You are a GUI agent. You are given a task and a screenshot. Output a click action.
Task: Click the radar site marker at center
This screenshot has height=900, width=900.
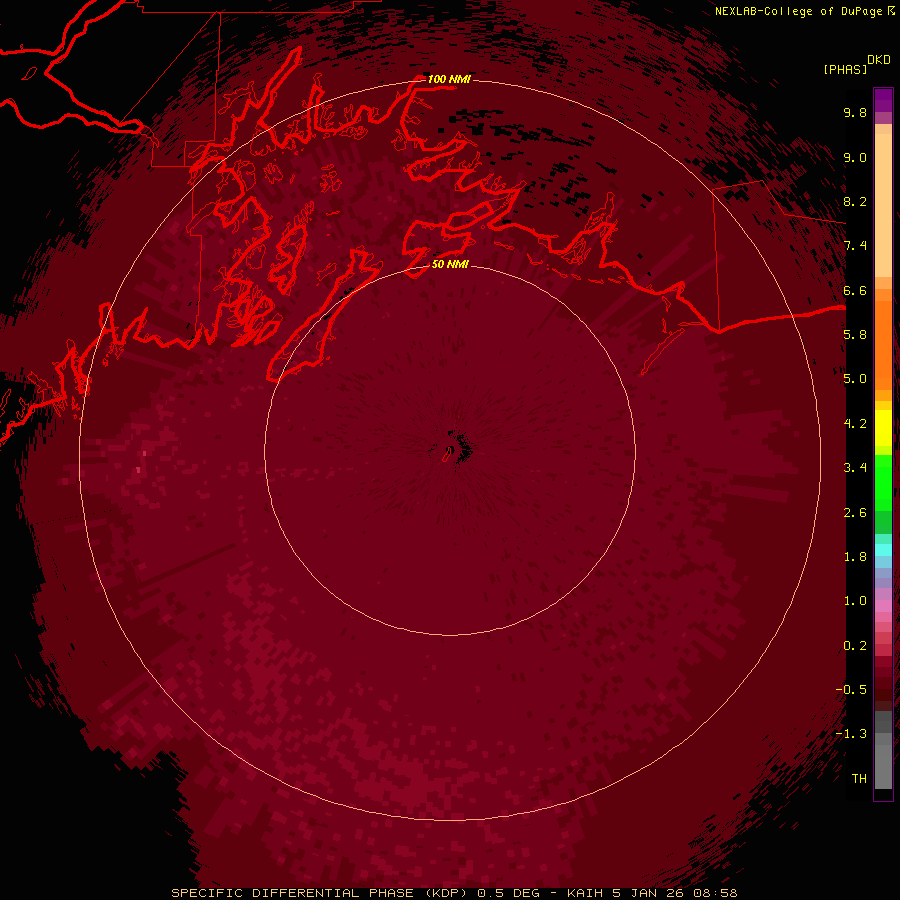pos(448,453)
